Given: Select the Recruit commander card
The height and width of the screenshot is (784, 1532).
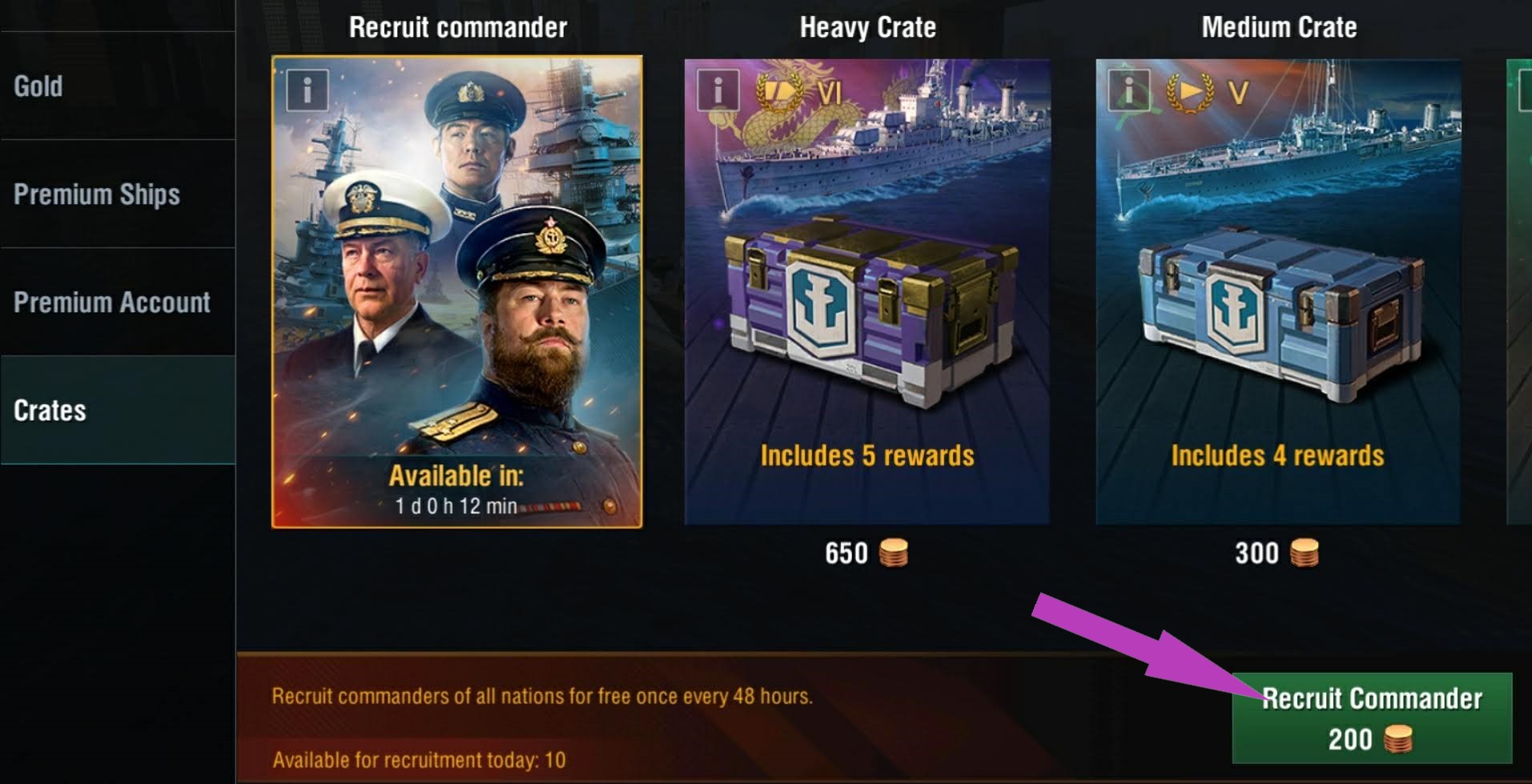Looking at the screenshot, I should click(456, 291).
